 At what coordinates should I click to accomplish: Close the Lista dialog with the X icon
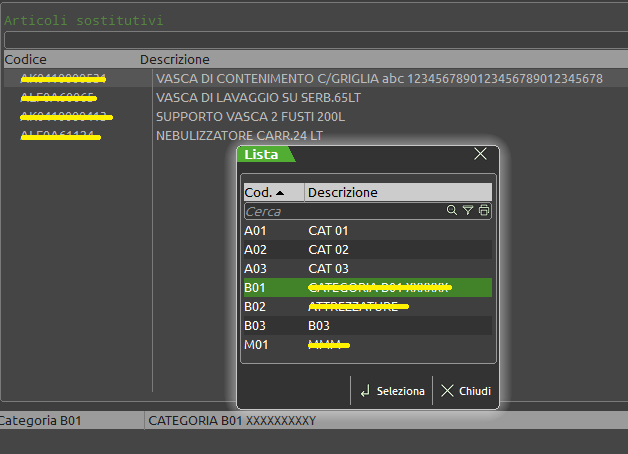480,154
